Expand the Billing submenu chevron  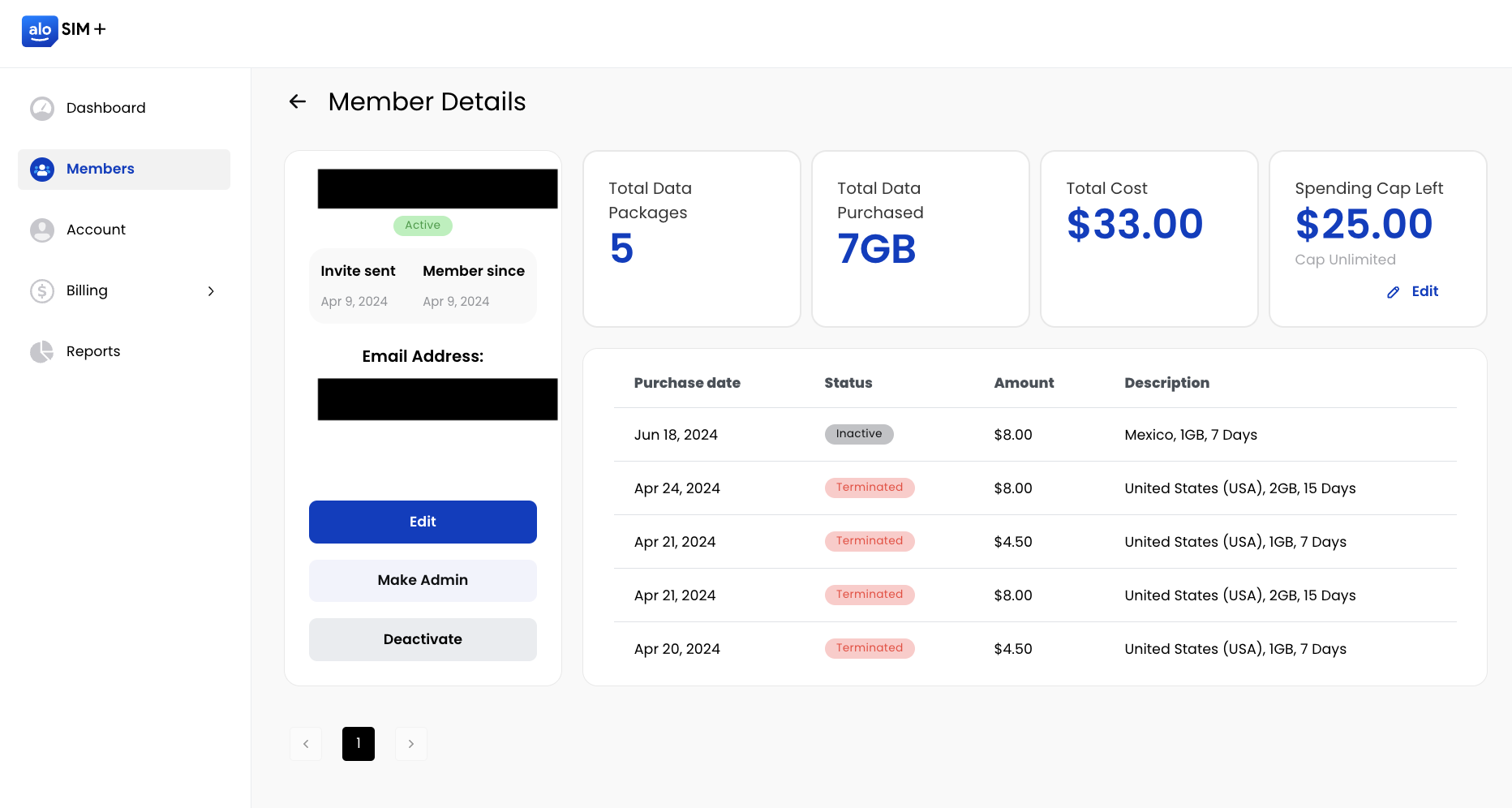click(x=211, y=291)
